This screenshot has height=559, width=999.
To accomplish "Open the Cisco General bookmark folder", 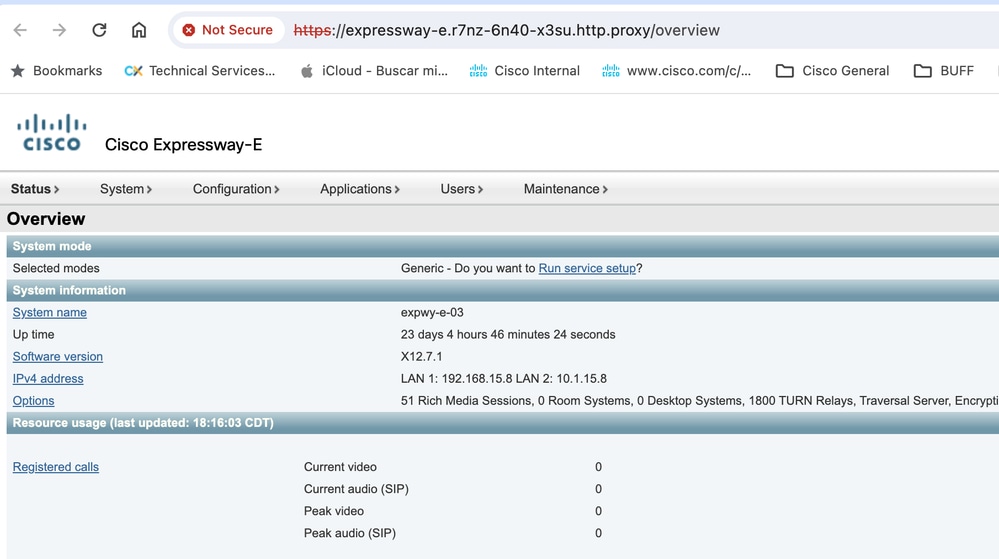I will (x=832, y=71).
